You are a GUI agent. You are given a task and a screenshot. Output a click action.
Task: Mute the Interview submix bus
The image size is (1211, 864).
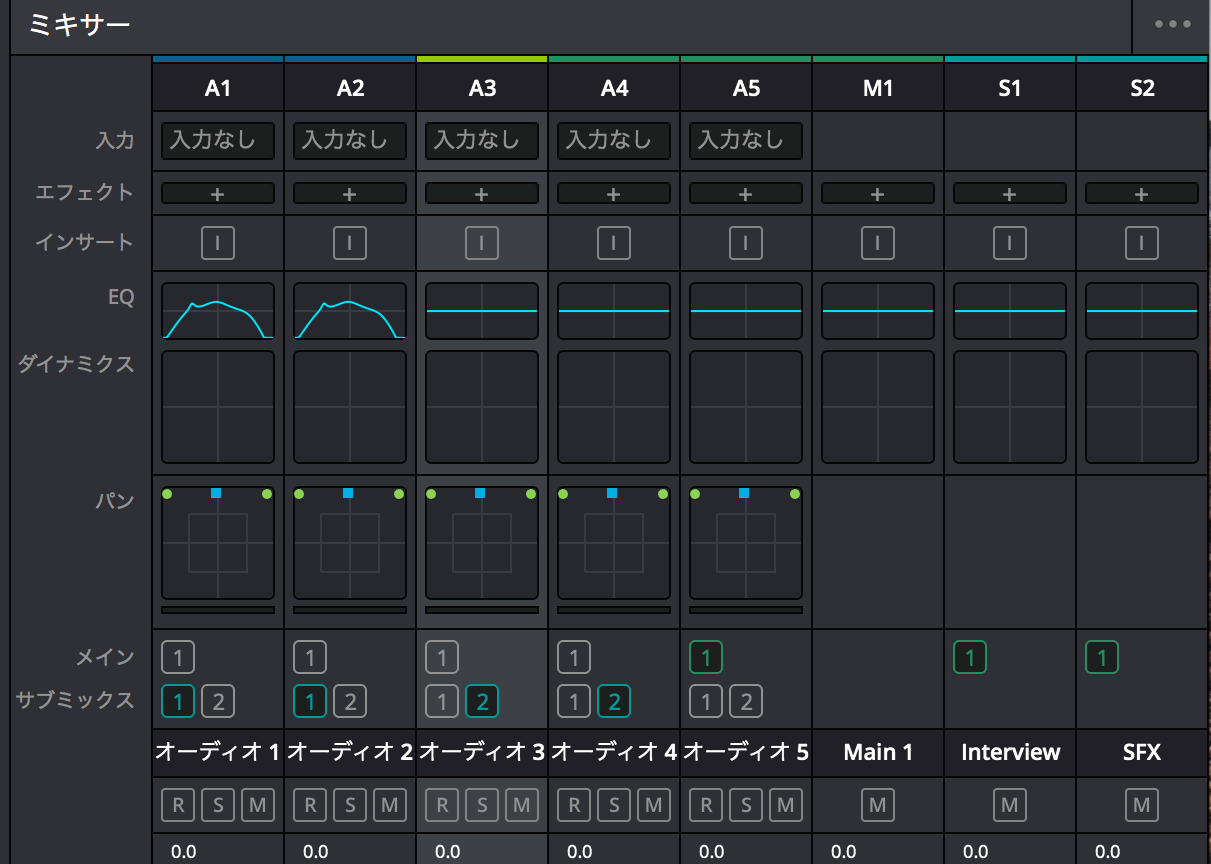click(x=1009, y=804)
